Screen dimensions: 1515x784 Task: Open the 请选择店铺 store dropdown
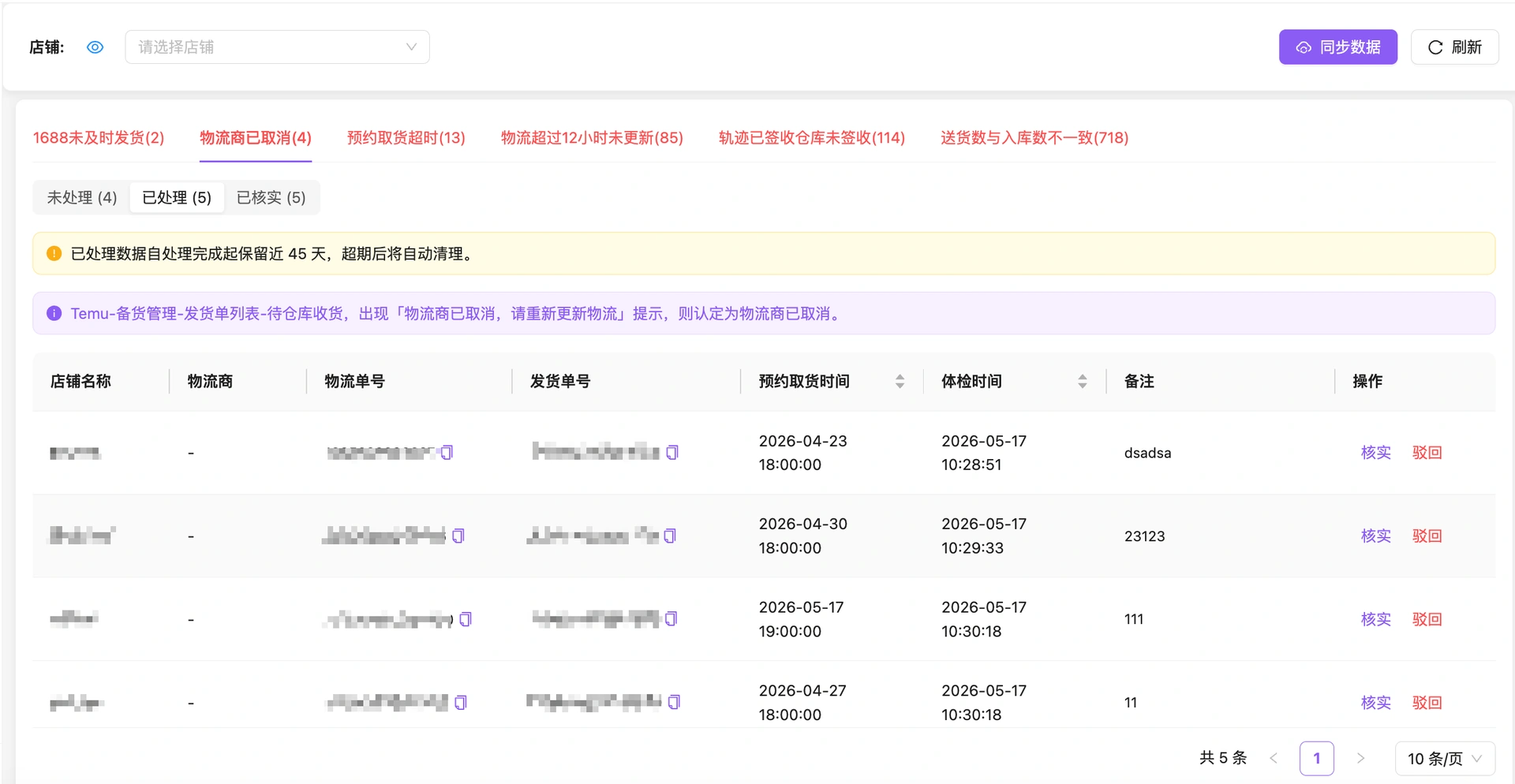277,47
